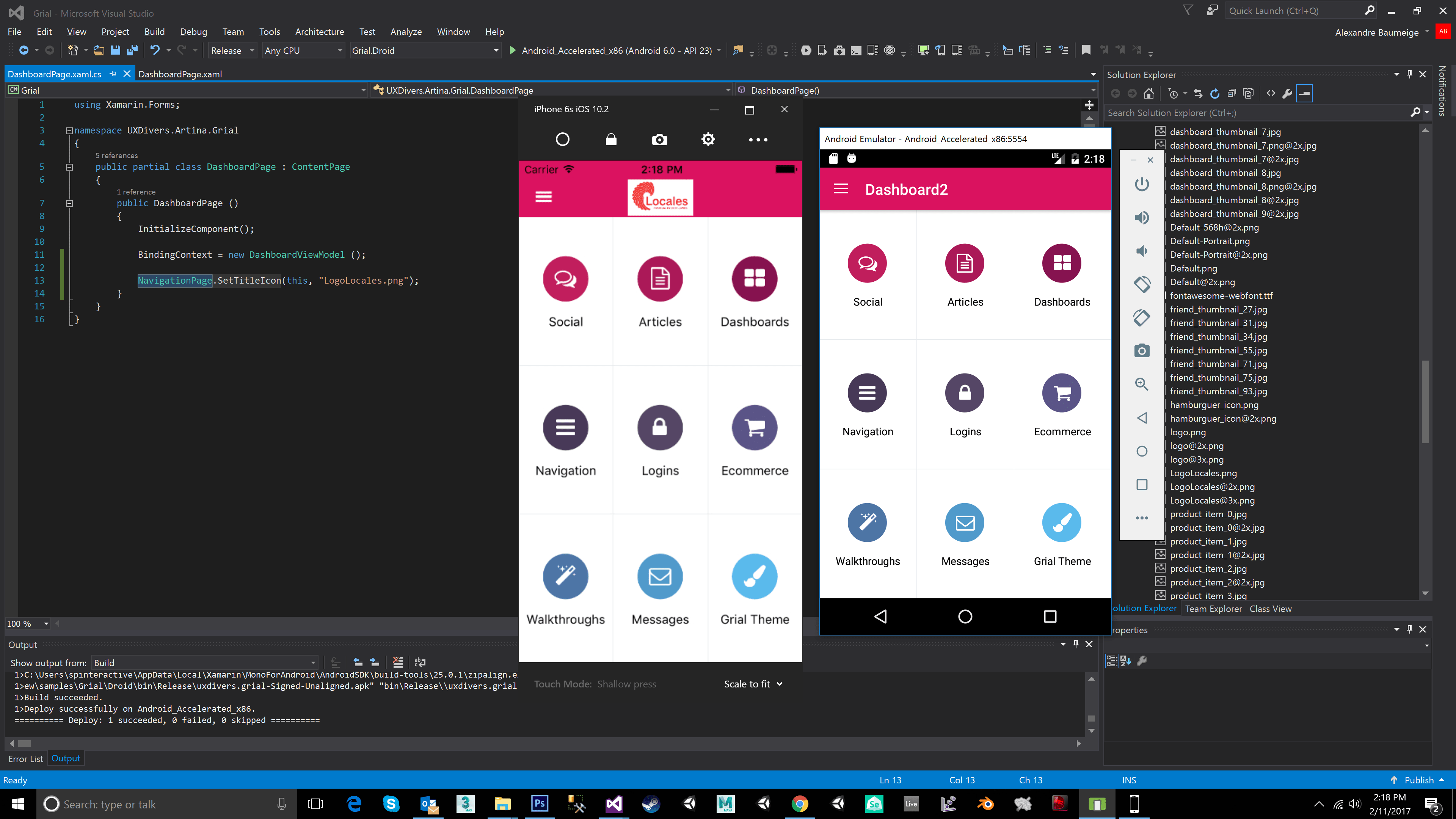Select the lock icon in the iPhone simulator
This screenshot has width=1456, height=819.
(x=610, y=139)
